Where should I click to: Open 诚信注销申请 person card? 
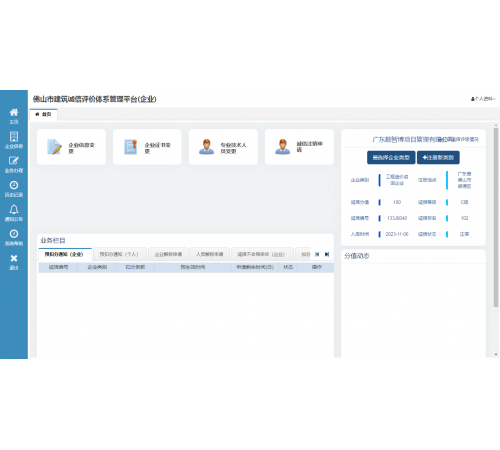(x=299, y=147)
